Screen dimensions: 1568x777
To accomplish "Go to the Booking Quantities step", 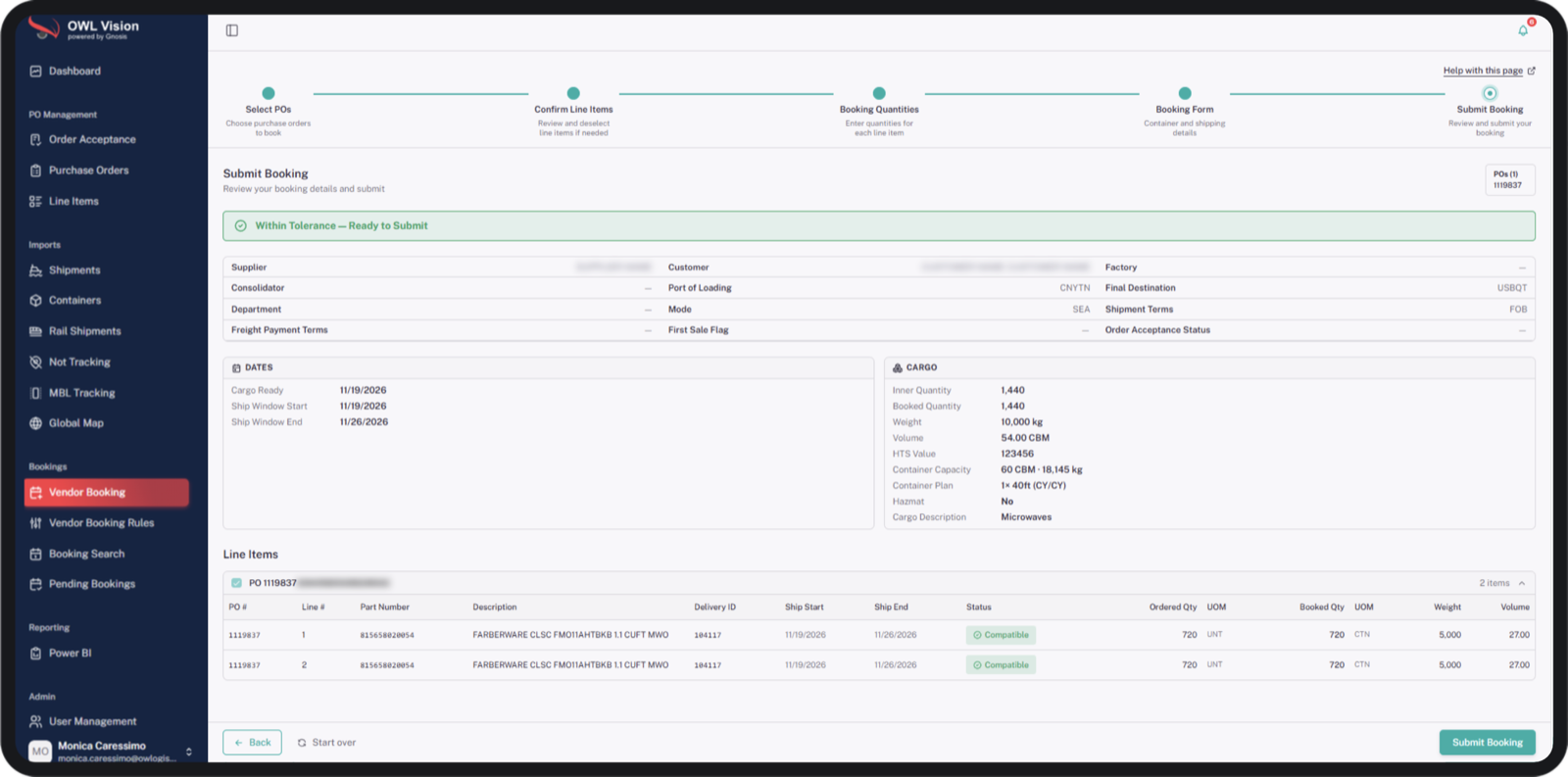I will (x=879, y=94).
